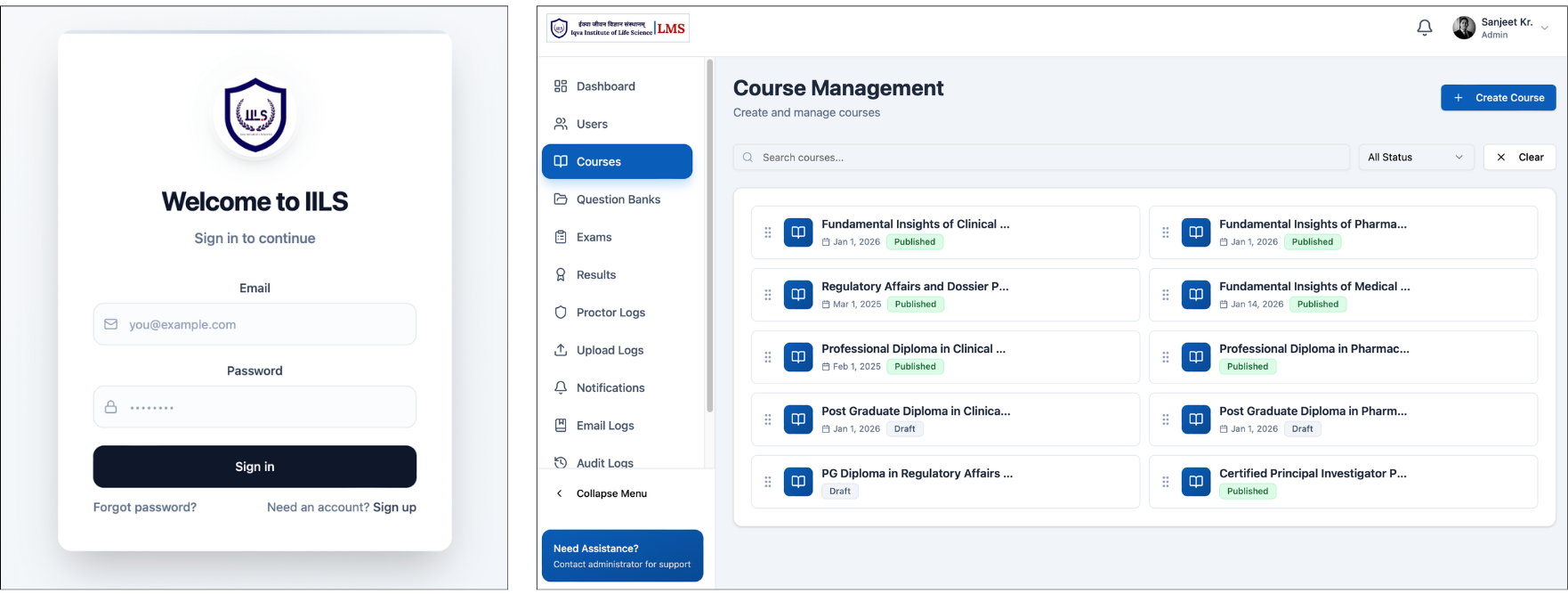
Task: Click the Forgot password link
Action: (x=145, y=507)
